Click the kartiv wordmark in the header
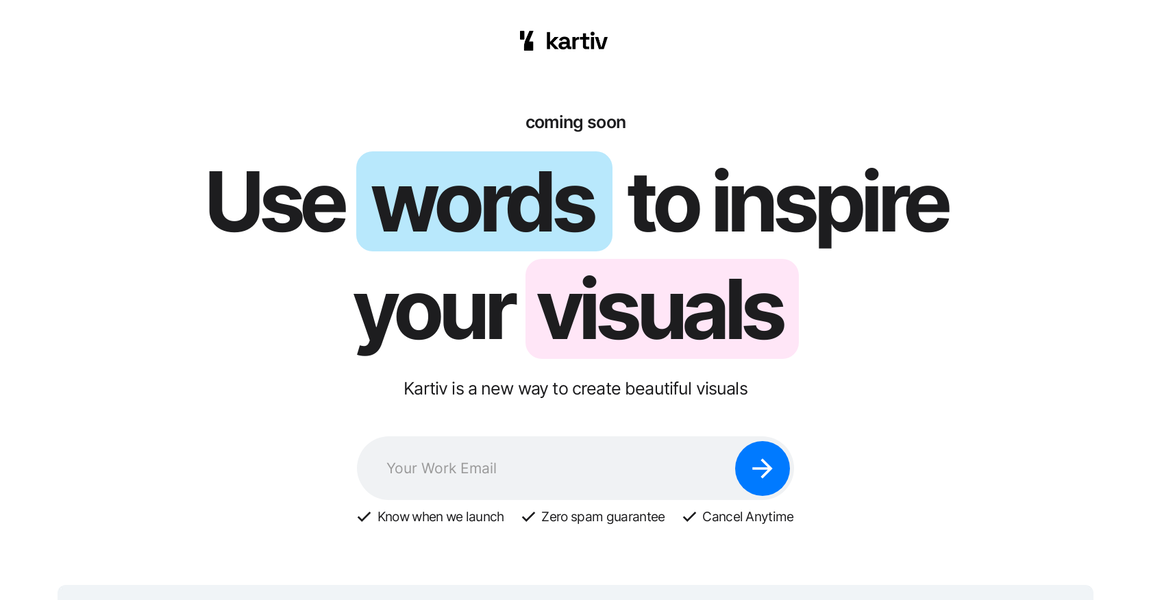Screen dimensions: 1151x600 [577, 40]
